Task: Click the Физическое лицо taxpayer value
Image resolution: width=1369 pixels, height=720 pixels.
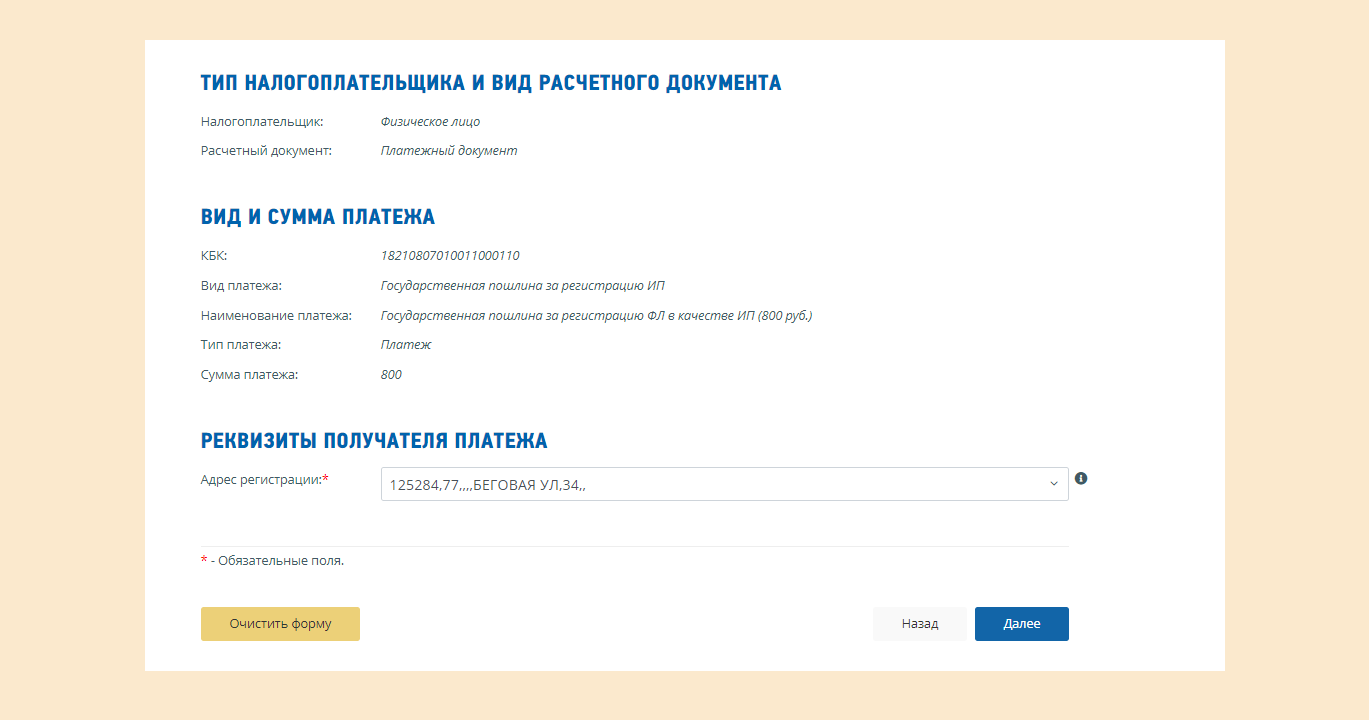Action: (x=430, y=122)
